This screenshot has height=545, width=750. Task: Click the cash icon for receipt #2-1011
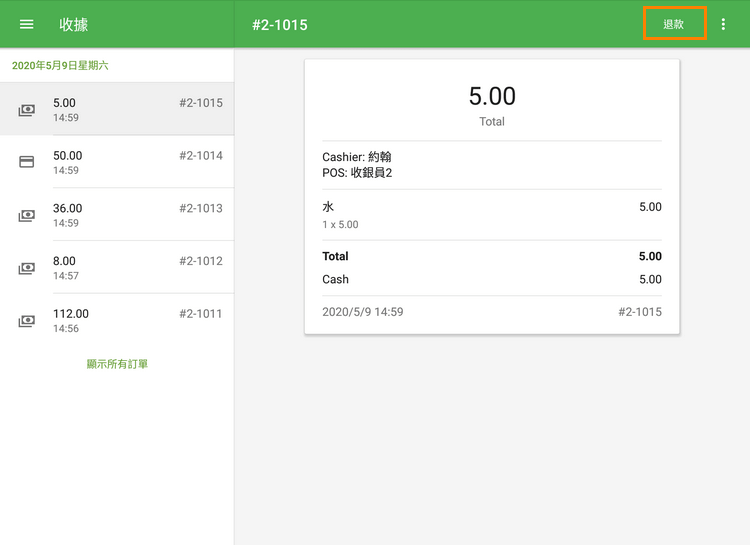point(27,321)
